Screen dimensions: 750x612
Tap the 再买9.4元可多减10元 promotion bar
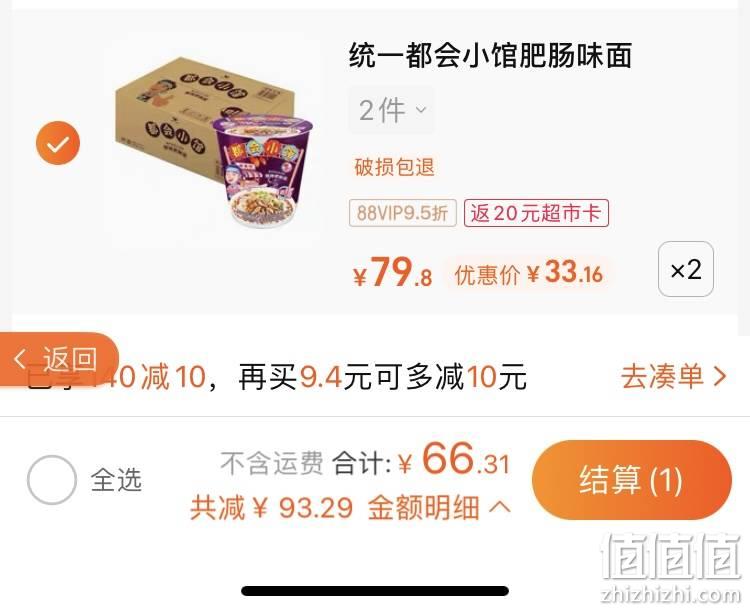tap(383, 377)
